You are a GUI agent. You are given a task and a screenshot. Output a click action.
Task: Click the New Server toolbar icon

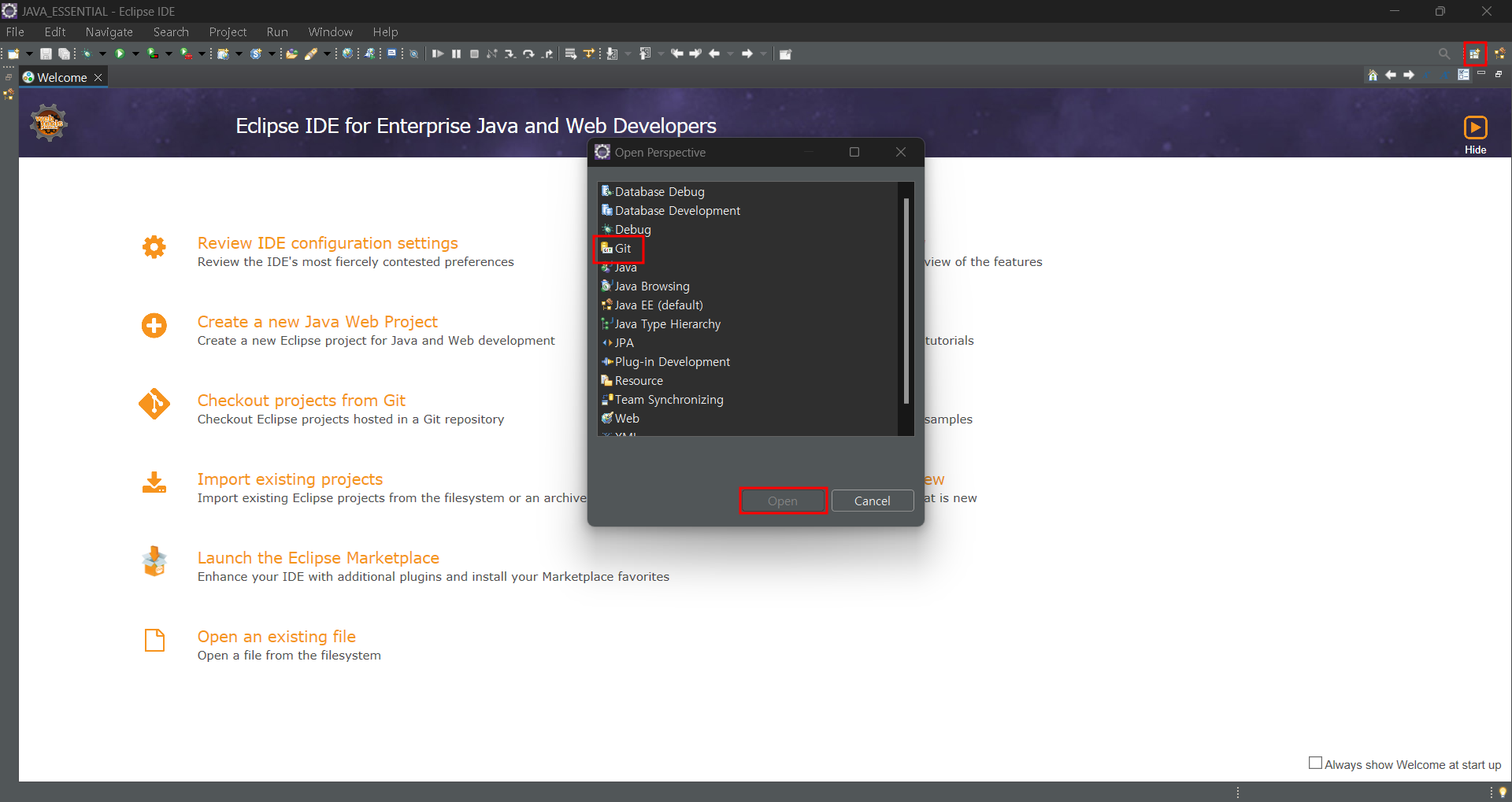tap(224, 54)
